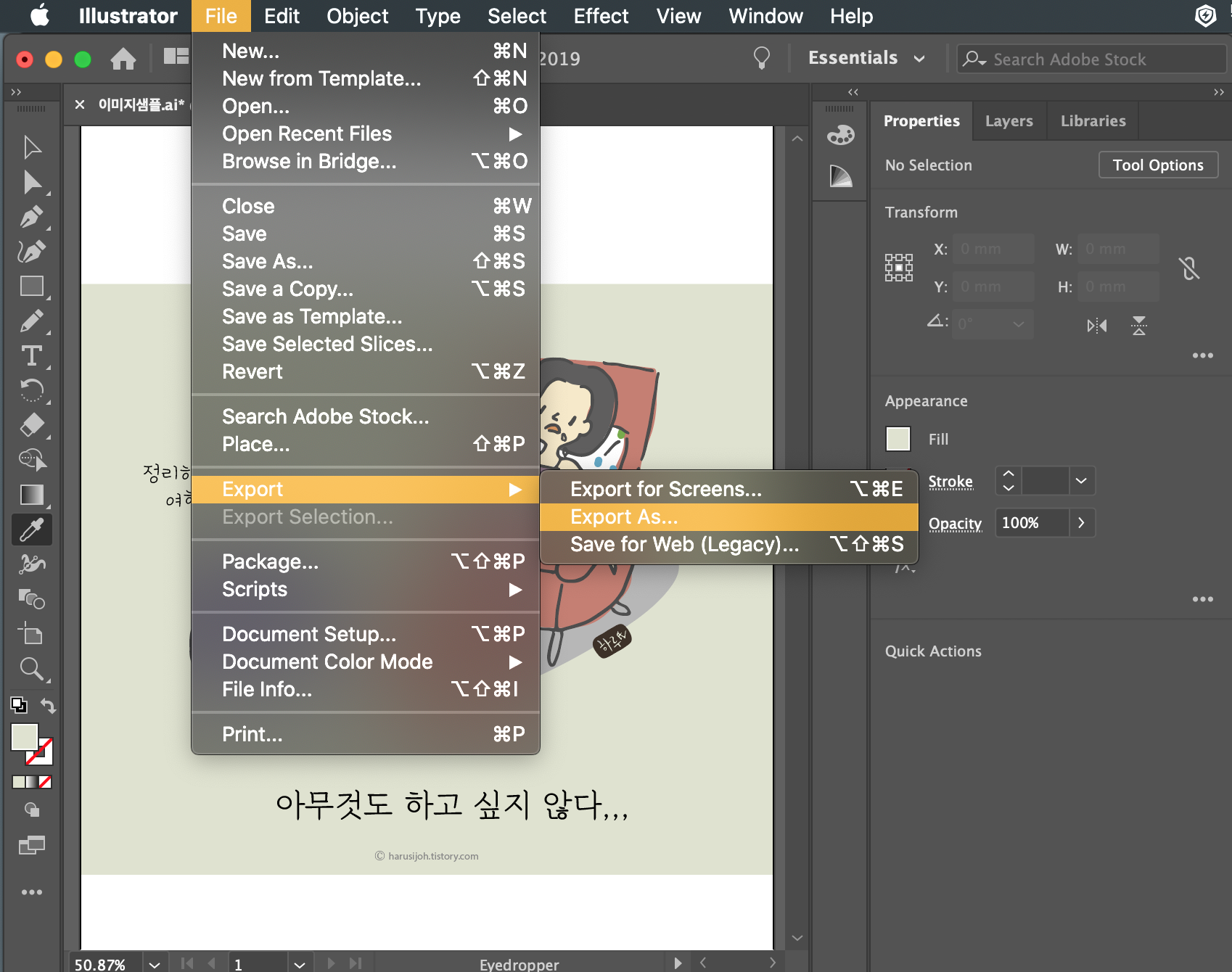Viewport: 1232px width, 972px height.
Task: Choose Document Setup... menu item
Action: (366, 635)
